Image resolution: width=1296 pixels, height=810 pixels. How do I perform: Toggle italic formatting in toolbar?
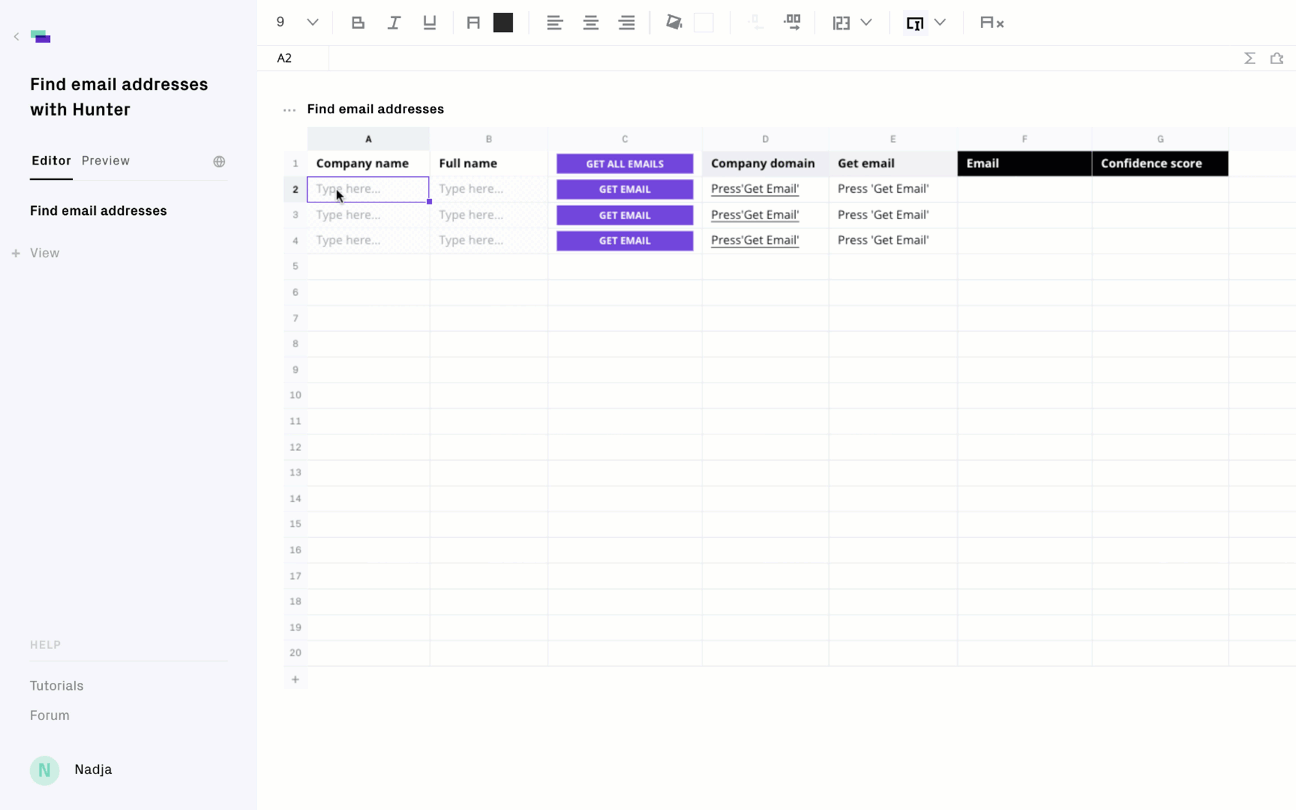click(394, 22)
